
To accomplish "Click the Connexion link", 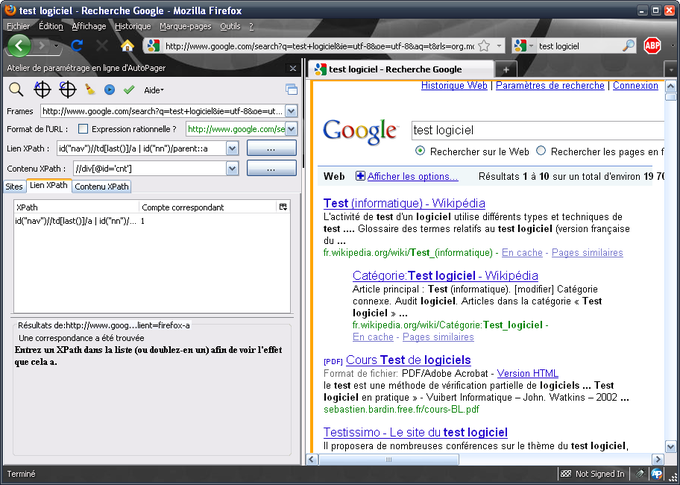I will (x=635, y=85).
